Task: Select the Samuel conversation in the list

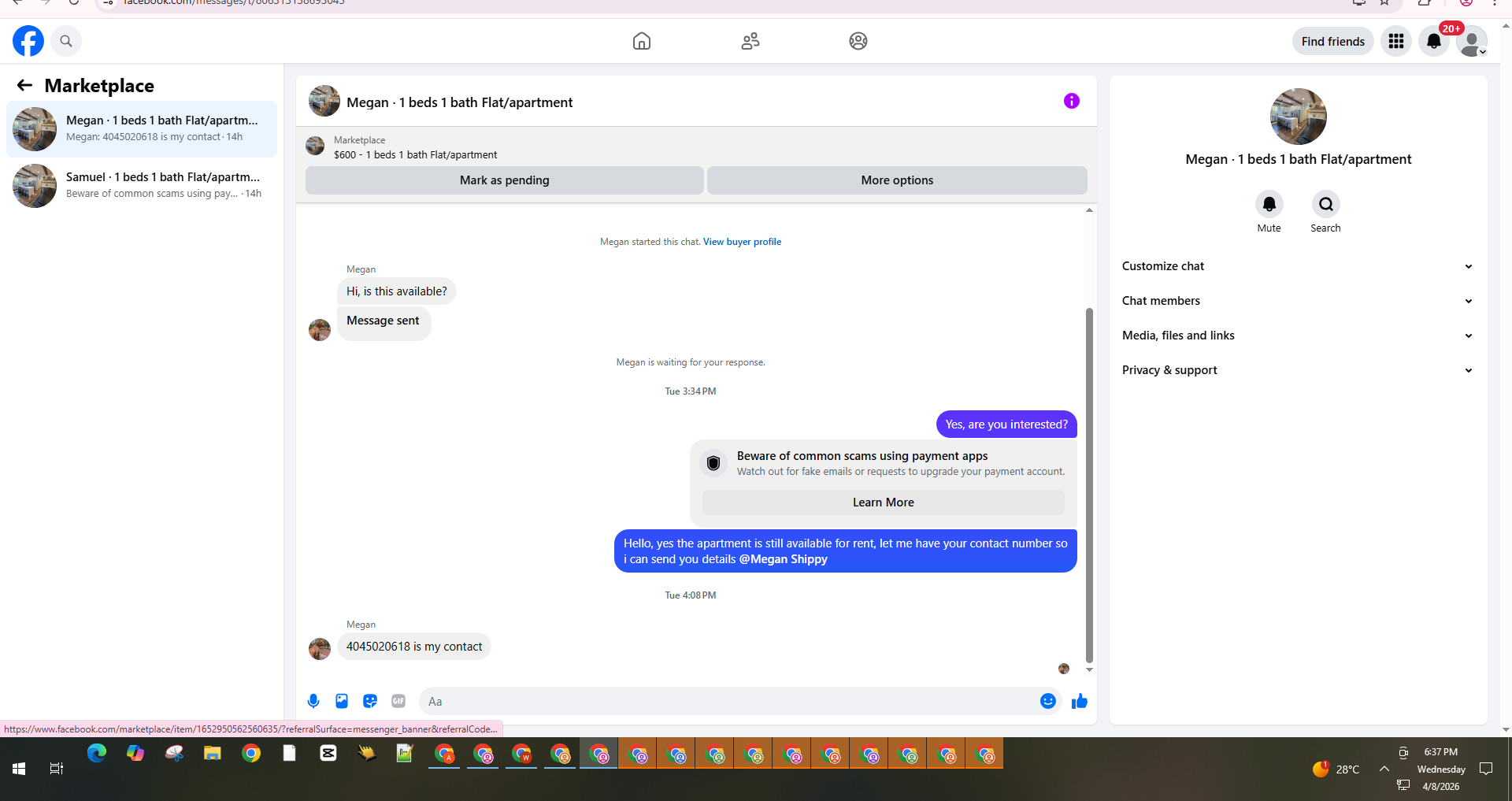Action: coord(142,186)
